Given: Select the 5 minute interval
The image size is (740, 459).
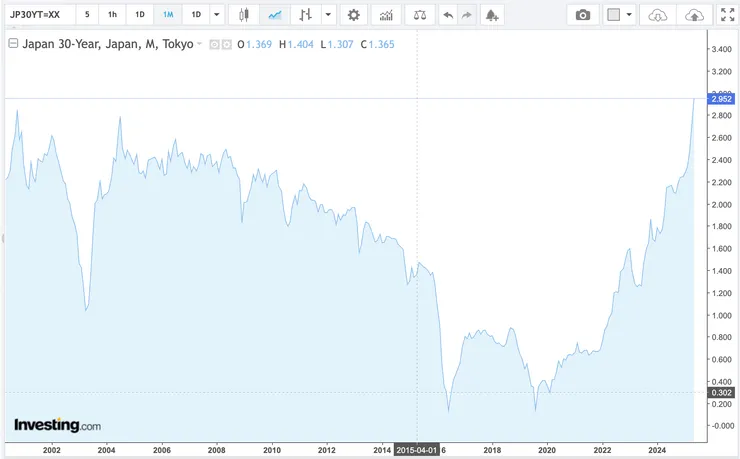Looking at the screenshot, I should 87,15.
